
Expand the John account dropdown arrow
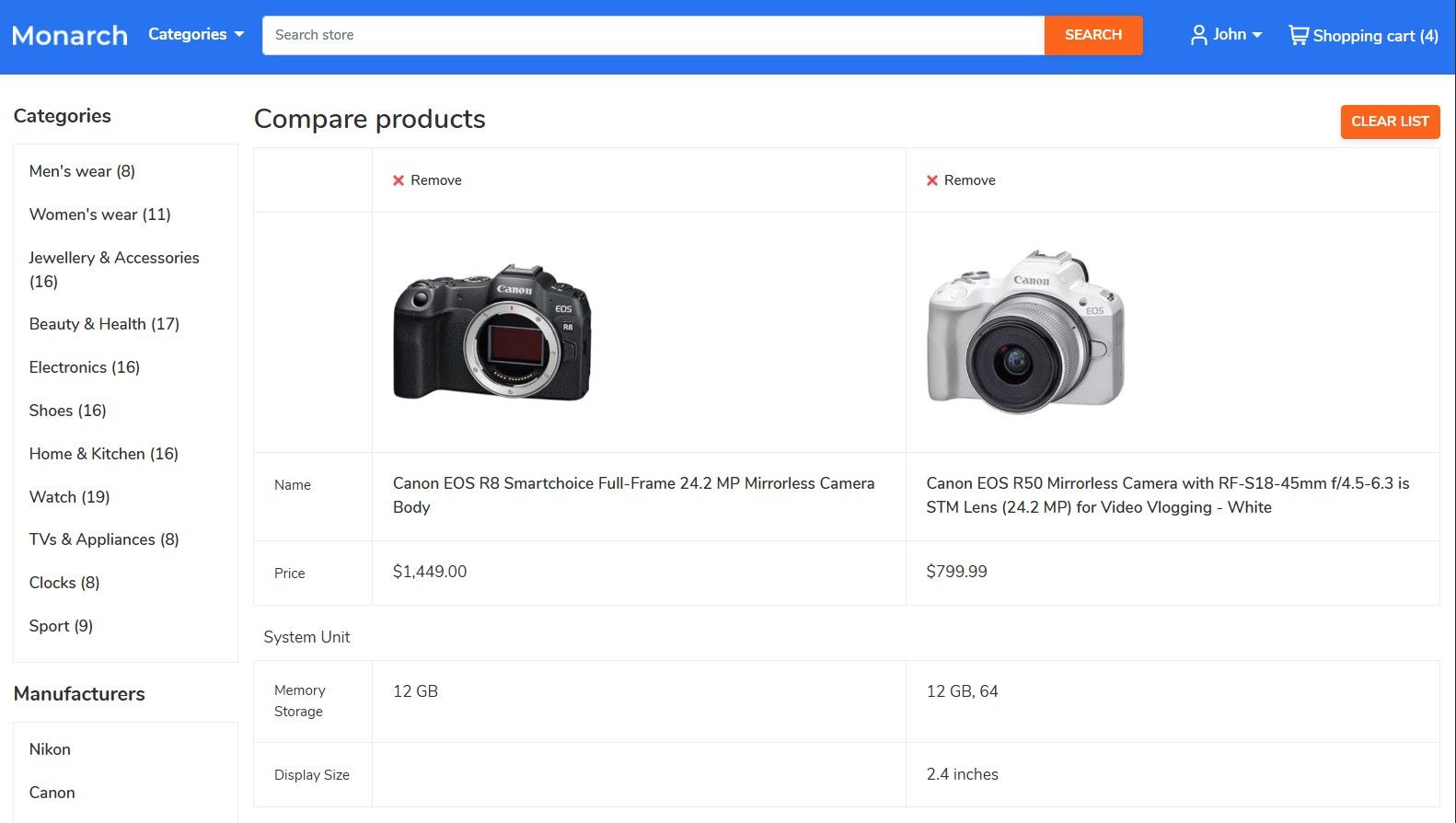coord(1257,35)
